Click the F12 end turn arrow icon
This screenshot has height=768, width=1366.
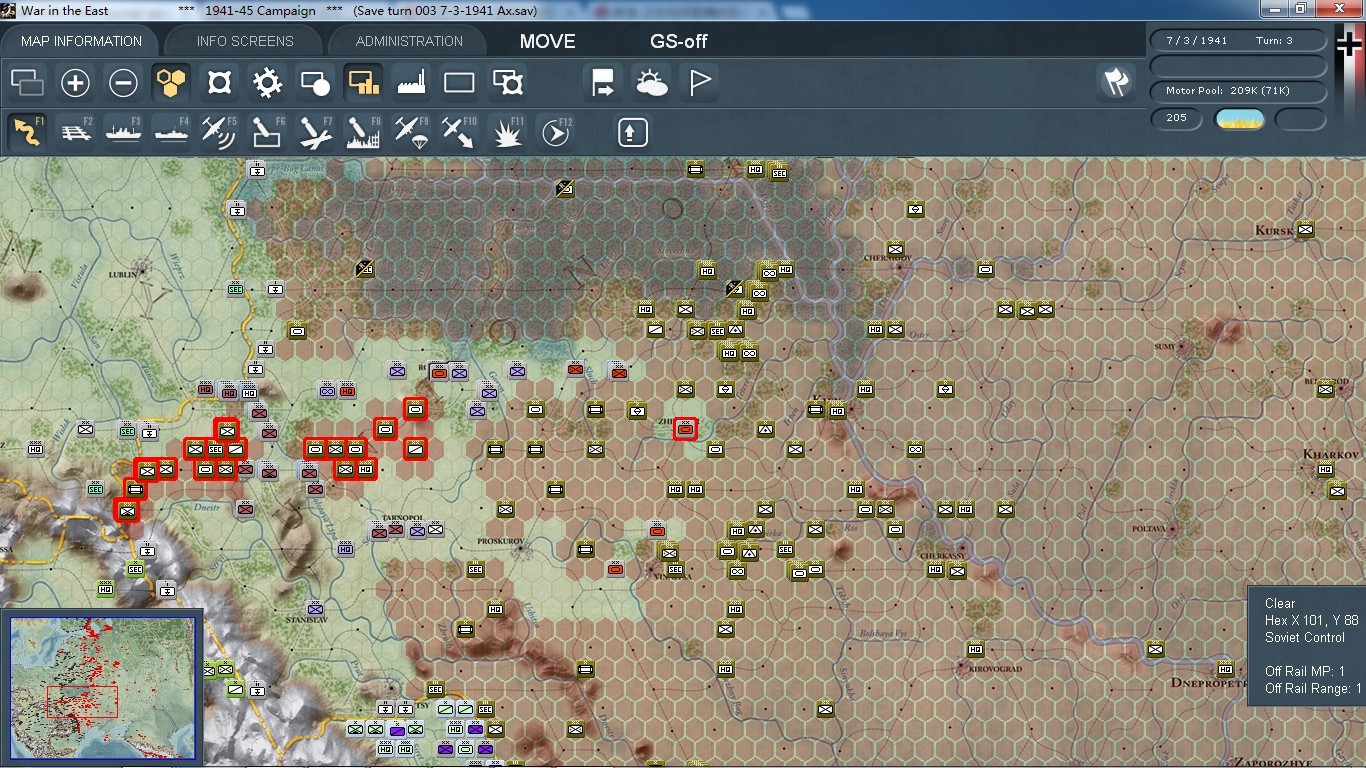click(x=556, y=132)
